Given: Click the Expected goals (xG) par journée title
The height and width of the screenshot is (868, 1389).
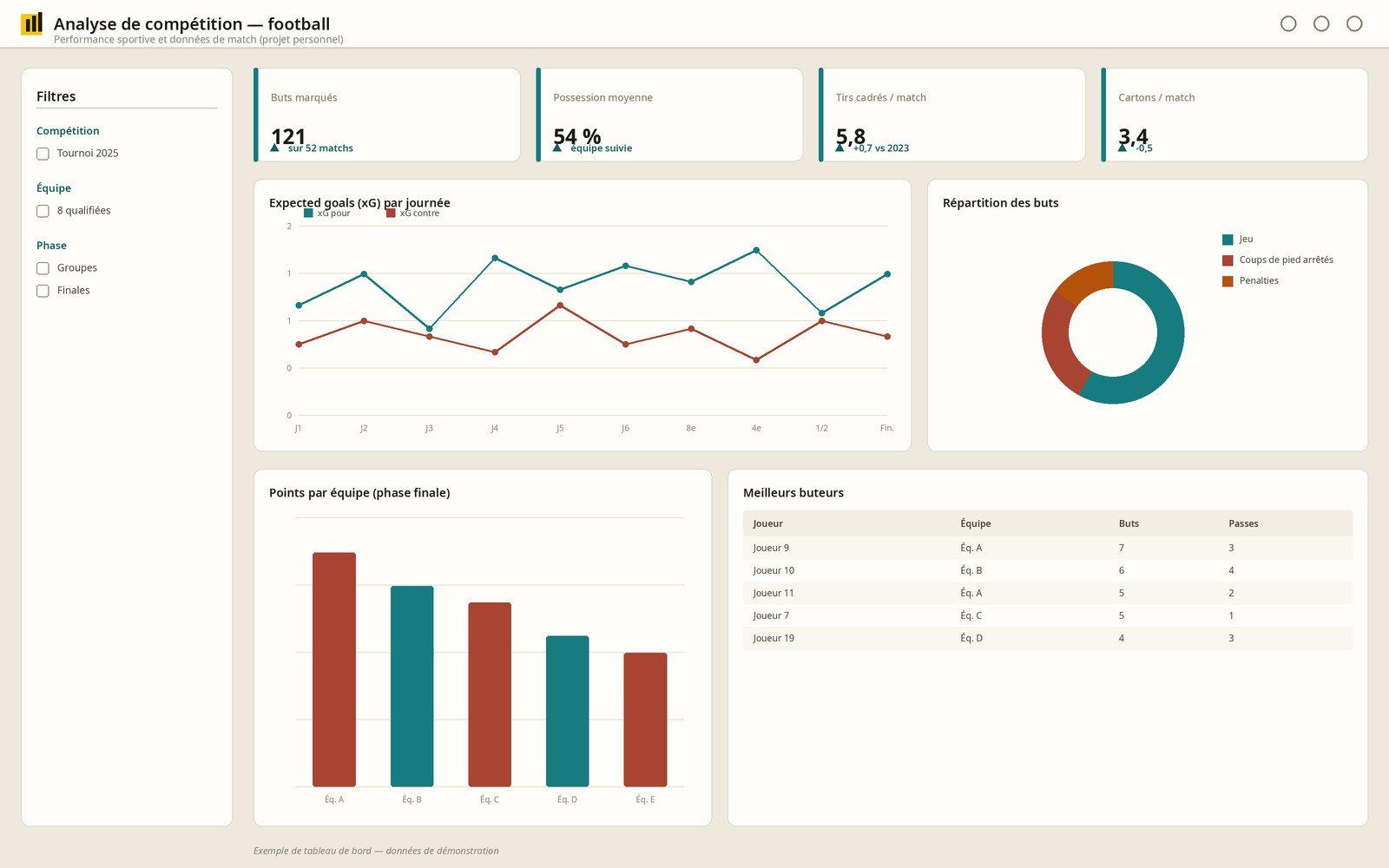Looking at the screenshot, I should tap(359, 202).
